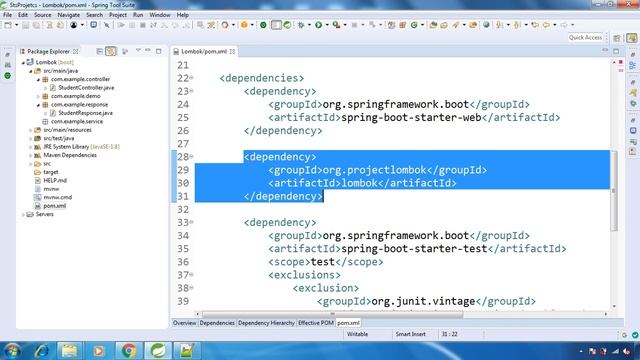640x360 pixels.
Task: Collapse the src/main/java tree node
Action: tap(31, 71)
